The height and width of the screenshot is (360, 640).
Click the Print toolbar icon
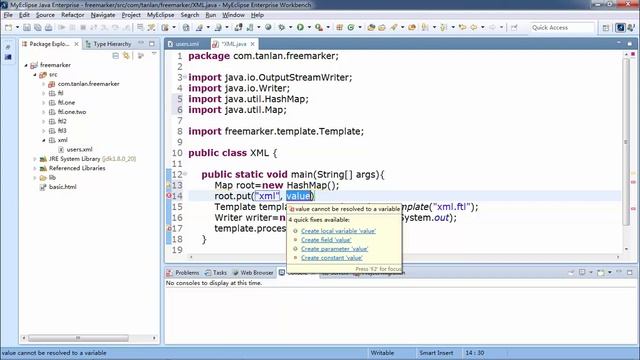click(48, 27)
